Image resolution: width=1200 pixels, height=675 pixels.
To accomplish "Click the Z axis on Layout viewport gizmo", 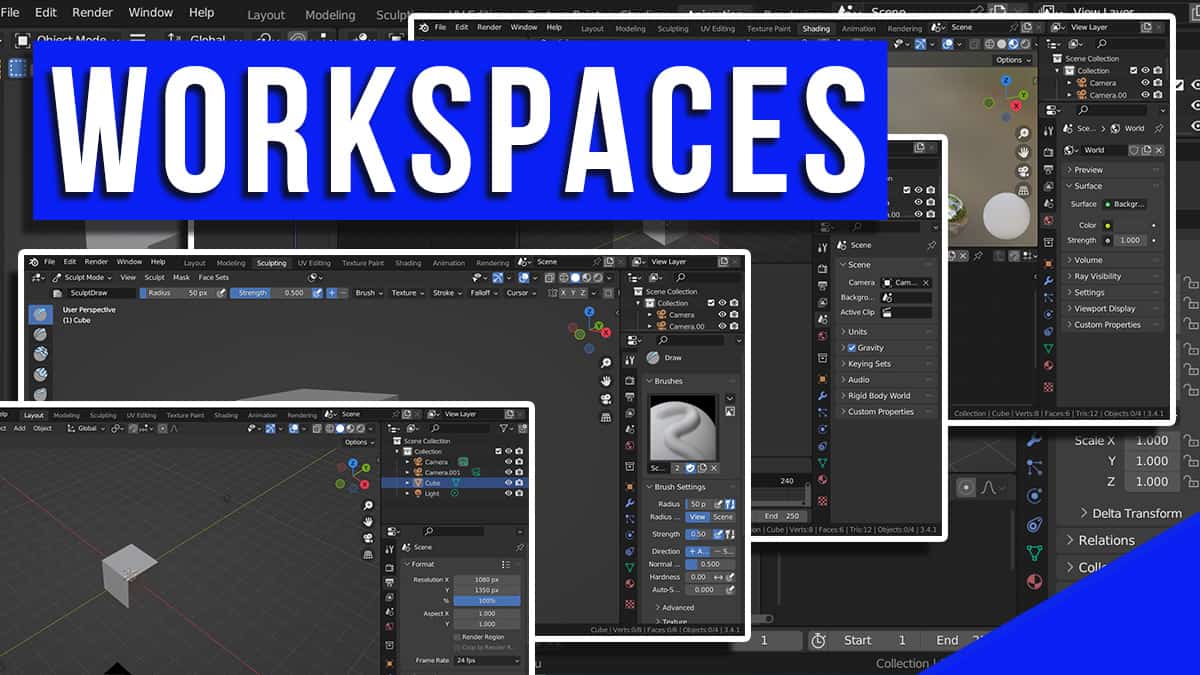I will pyautogui.click(x=353, y=464).
